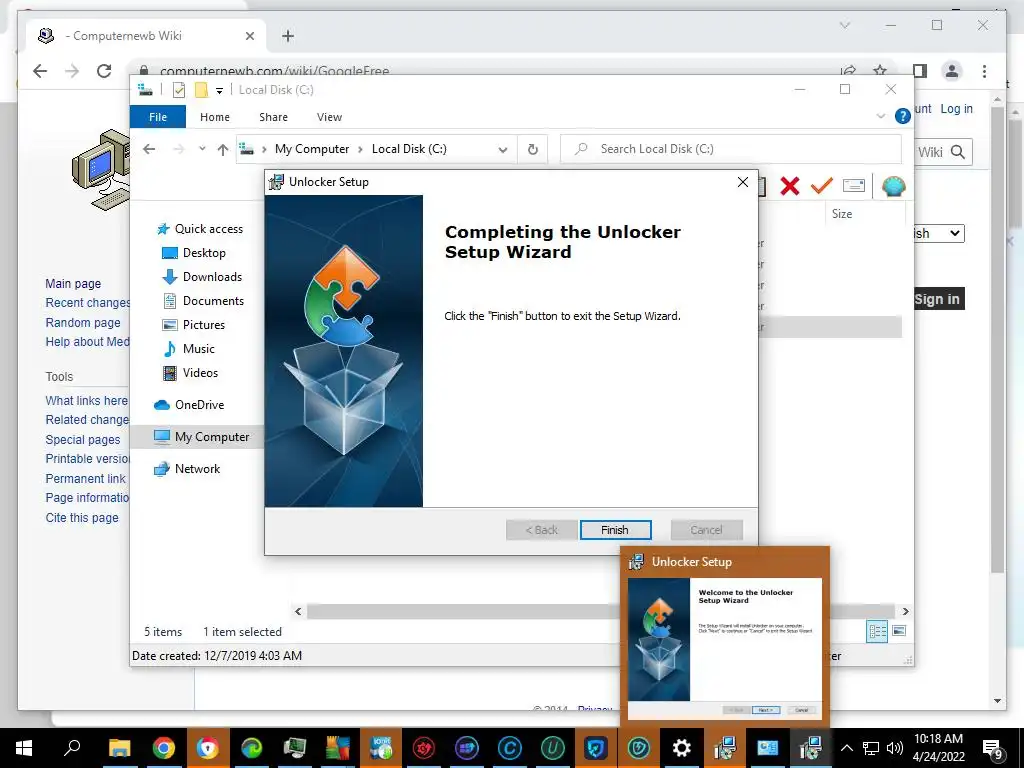This screenshot has height=768, width=1024.
Task: Click Finish in the Unlocker Setup wizard
Action: point(615,530)
